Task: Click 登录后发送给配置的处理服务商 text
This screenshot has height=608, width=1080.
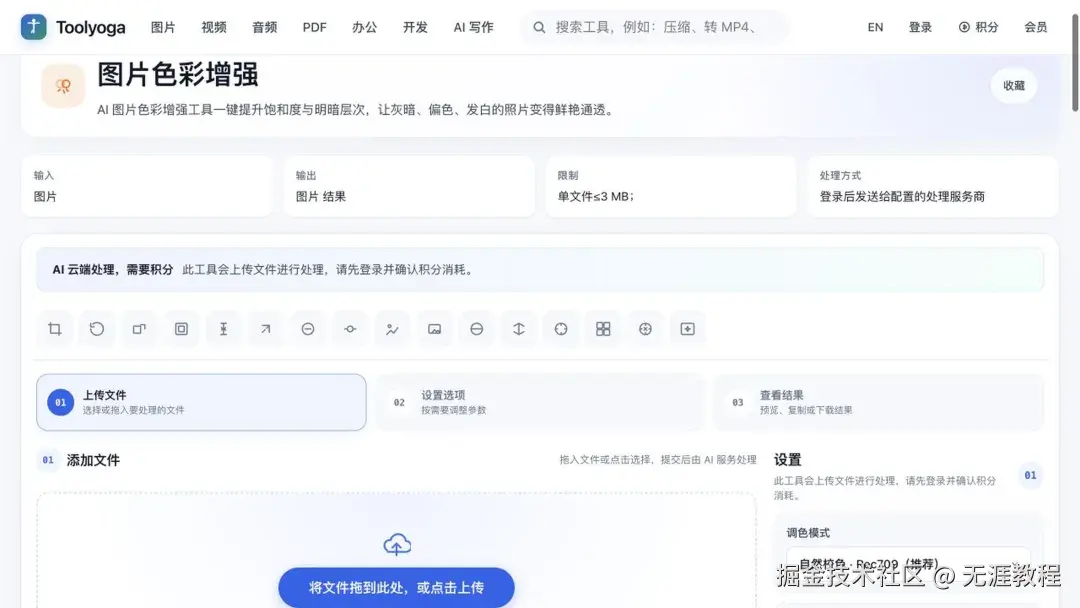Action: tap(902, 196)
